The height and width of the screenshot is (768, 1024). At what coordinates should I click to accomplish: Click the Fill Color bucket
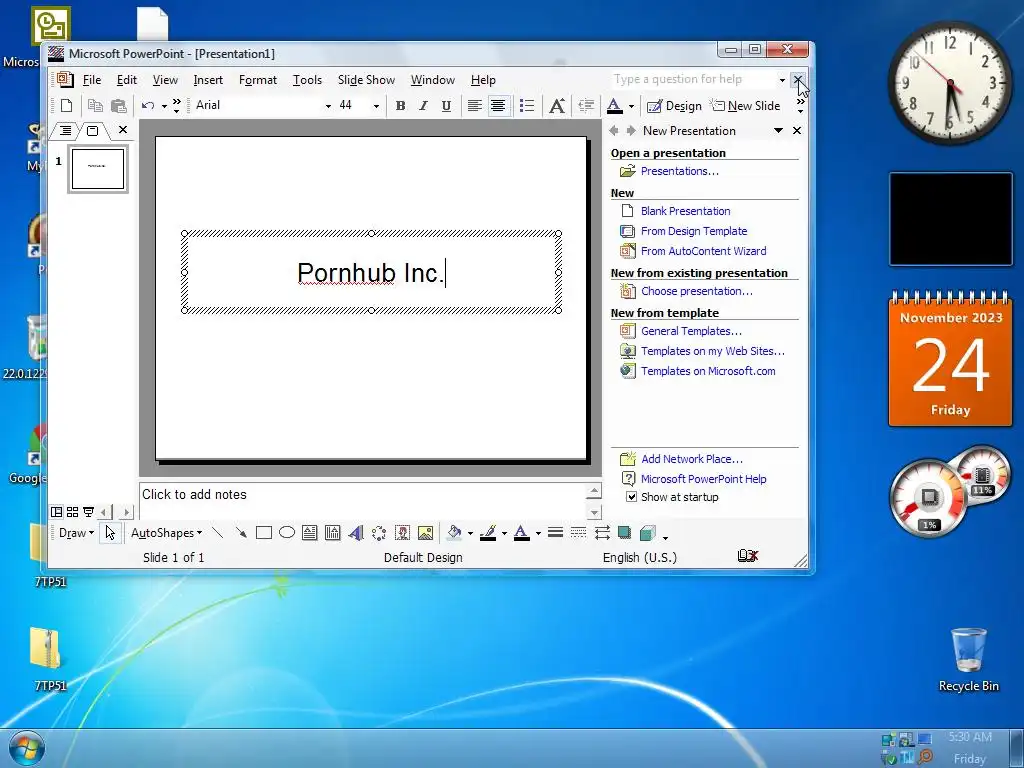454,533
